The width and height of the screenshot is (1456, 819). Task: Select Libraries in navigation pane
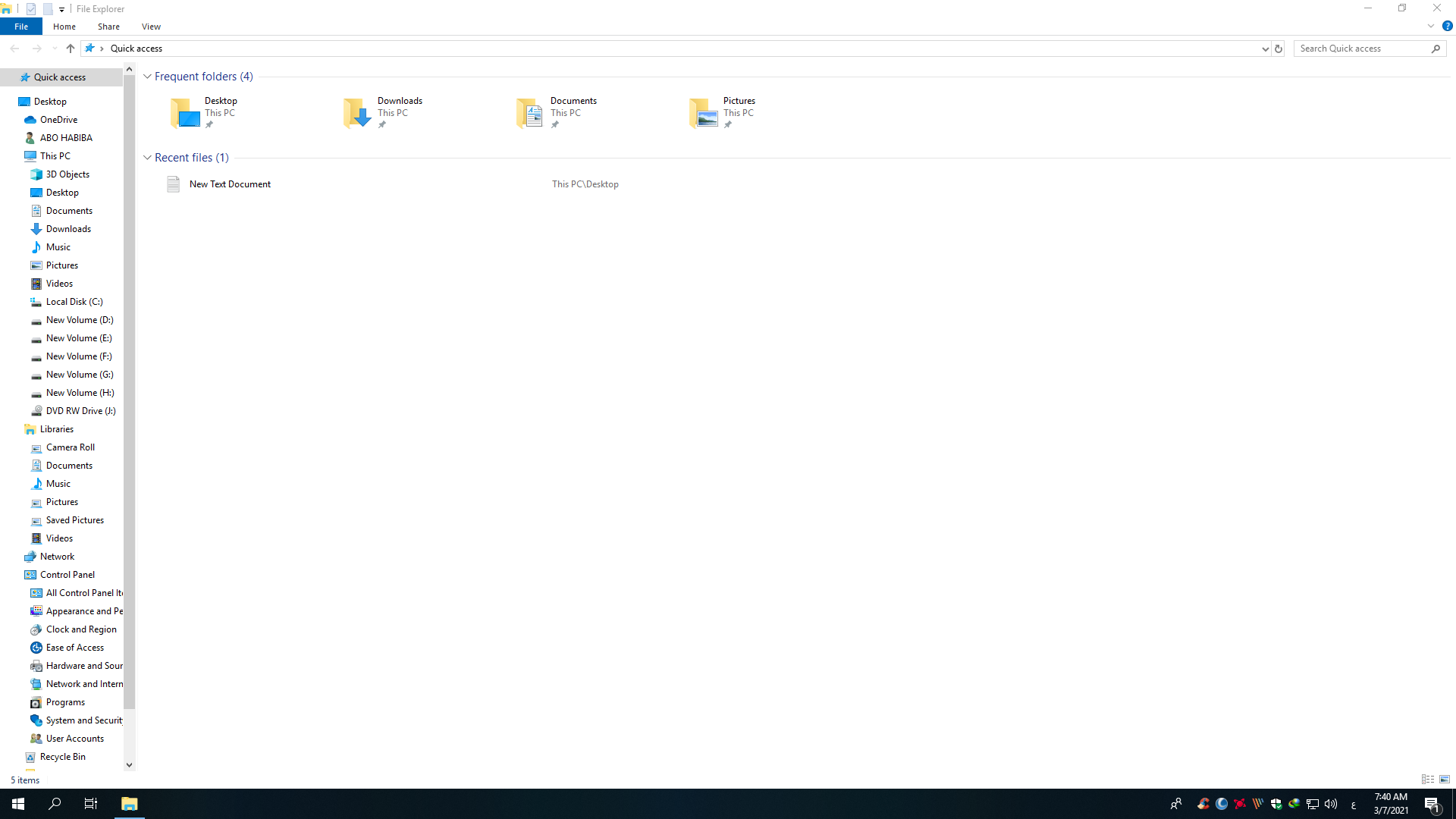(56, 429)
